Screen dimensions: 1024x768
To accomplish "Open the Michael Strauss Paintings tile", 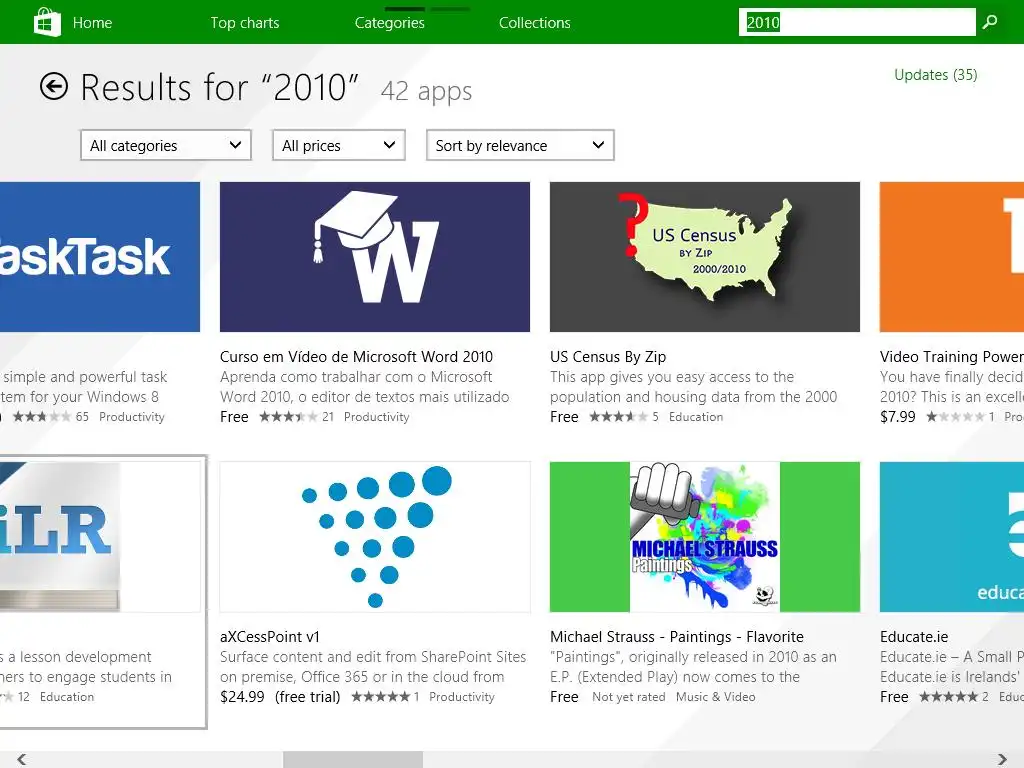I will 705,537.
